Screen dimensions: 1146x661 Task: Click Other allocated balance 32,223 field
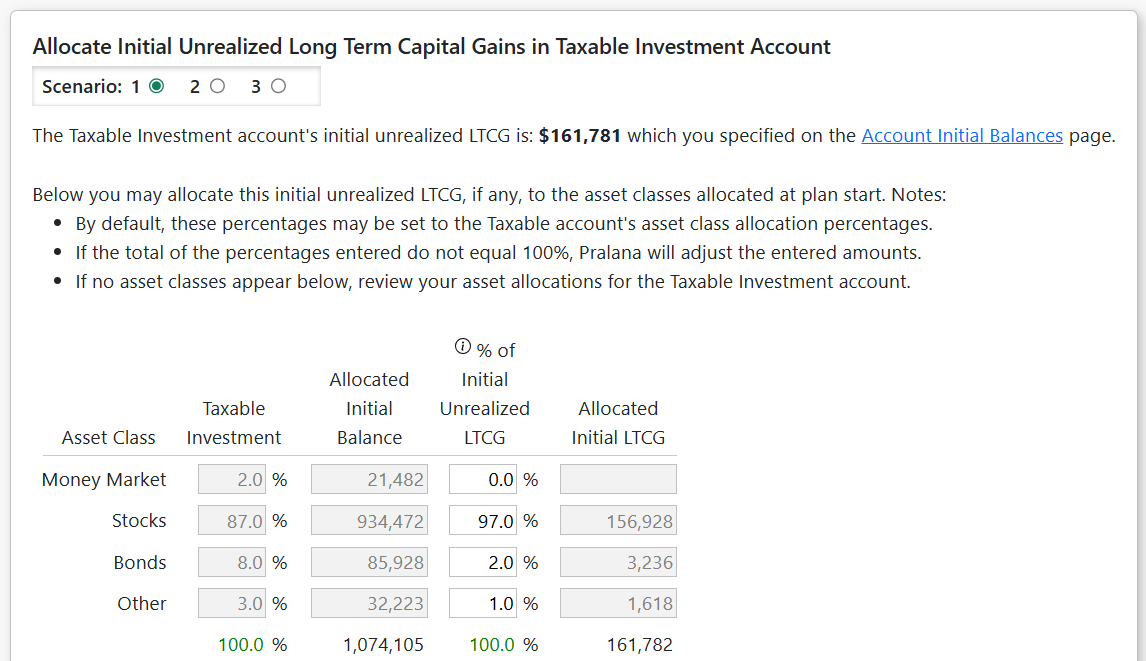click(369, 604)
